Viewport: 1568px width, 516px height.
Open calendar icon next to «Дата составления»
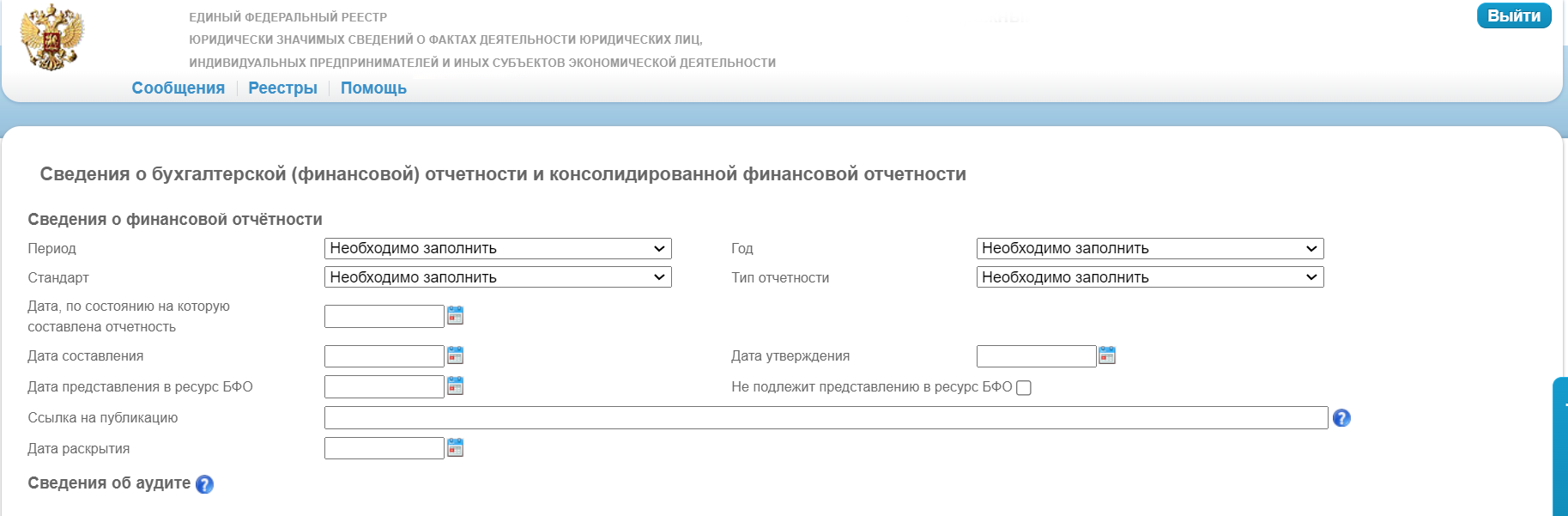455,355
